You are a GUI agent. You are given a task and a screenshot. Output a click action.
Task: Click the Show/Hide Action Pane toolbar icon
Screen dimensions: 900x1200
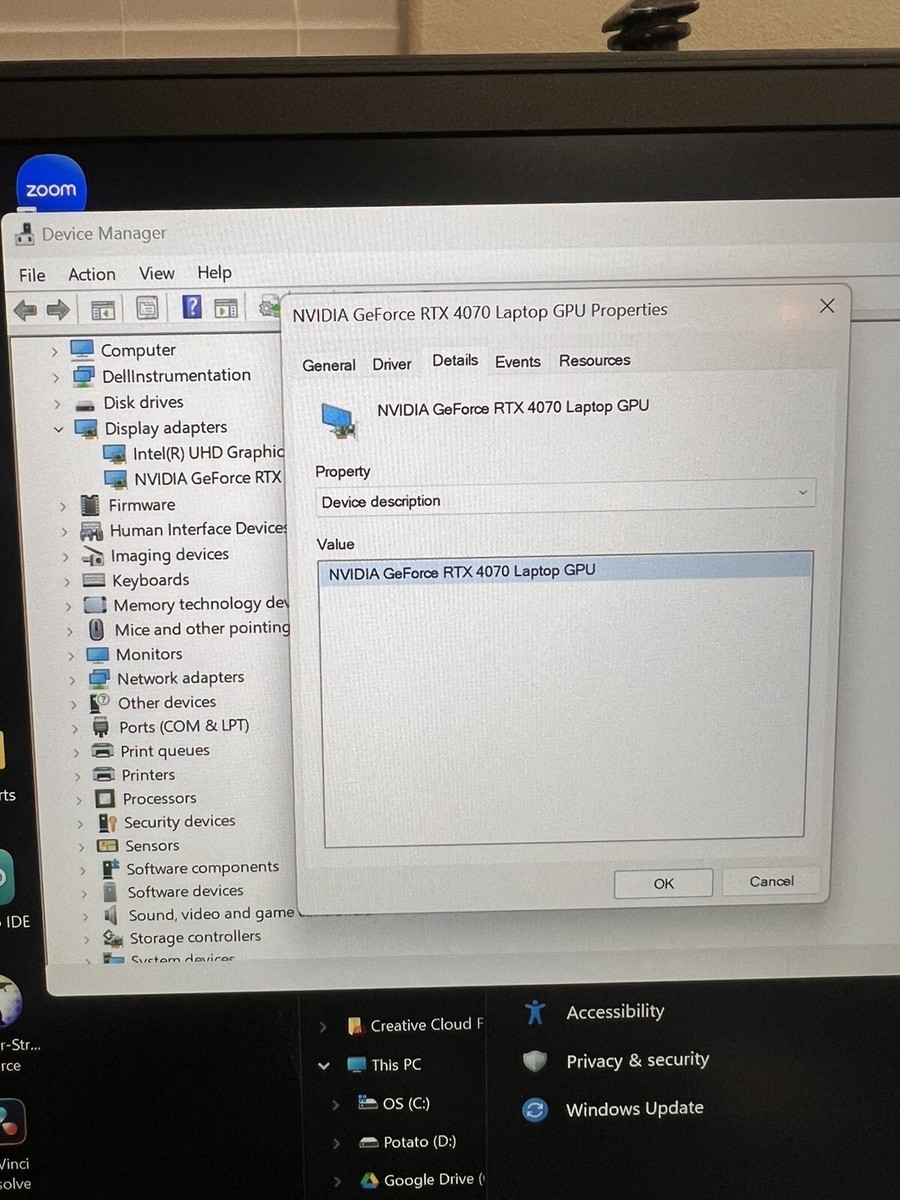(226, 307)
